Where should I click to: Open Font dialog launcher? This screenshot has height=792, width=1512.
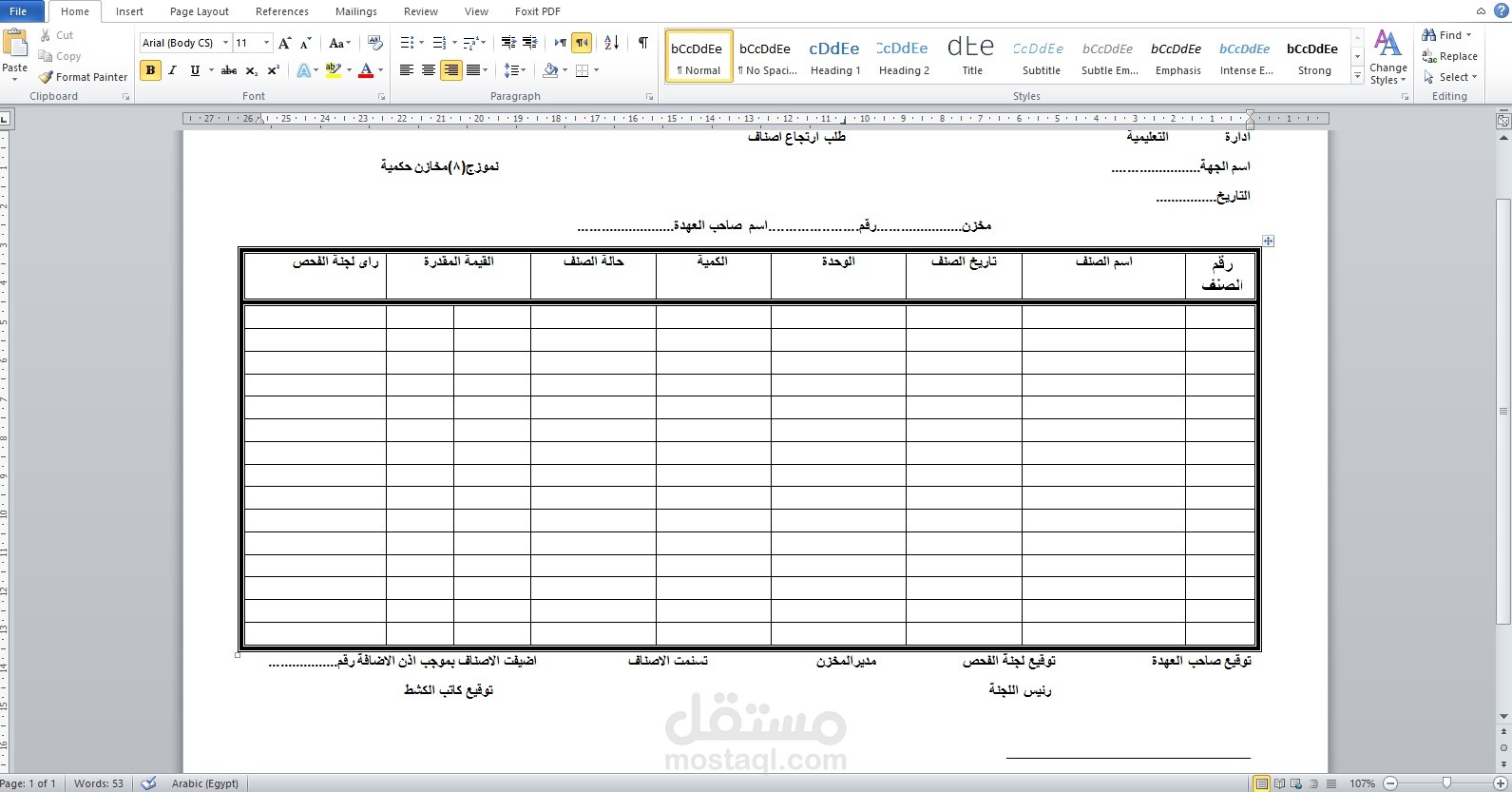click(381, 97)
